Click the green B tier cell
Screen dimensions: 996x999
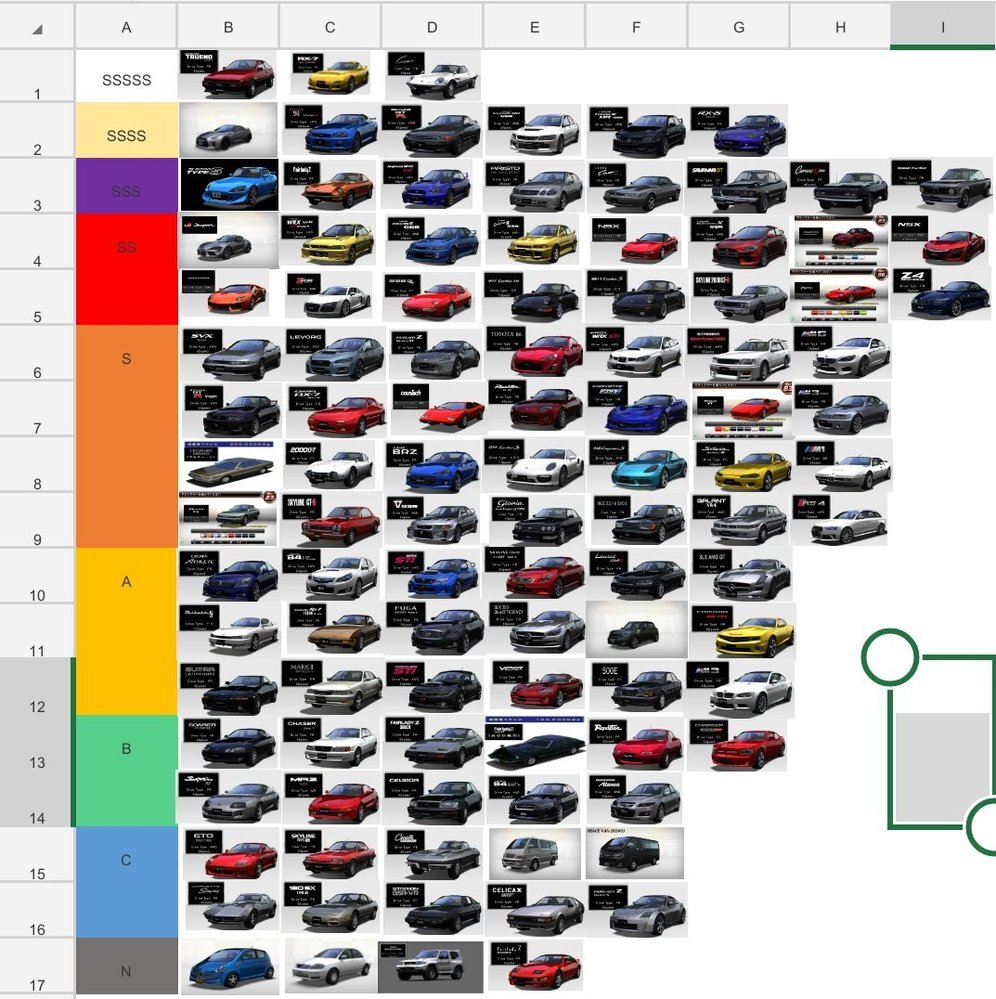click(126, 770)
